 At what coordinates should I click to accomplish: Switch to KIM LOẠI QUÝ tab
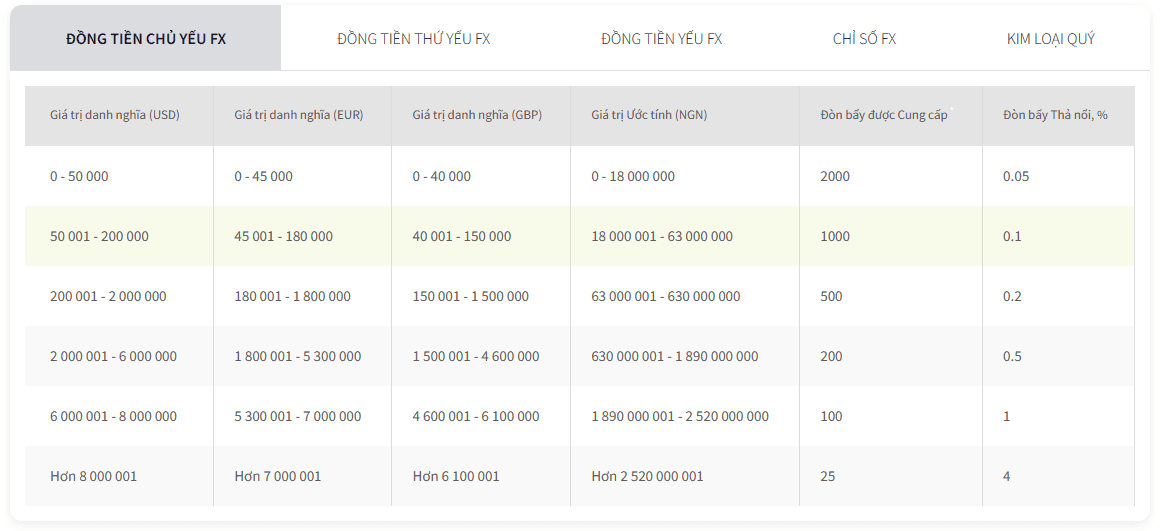coord(1051,38)
